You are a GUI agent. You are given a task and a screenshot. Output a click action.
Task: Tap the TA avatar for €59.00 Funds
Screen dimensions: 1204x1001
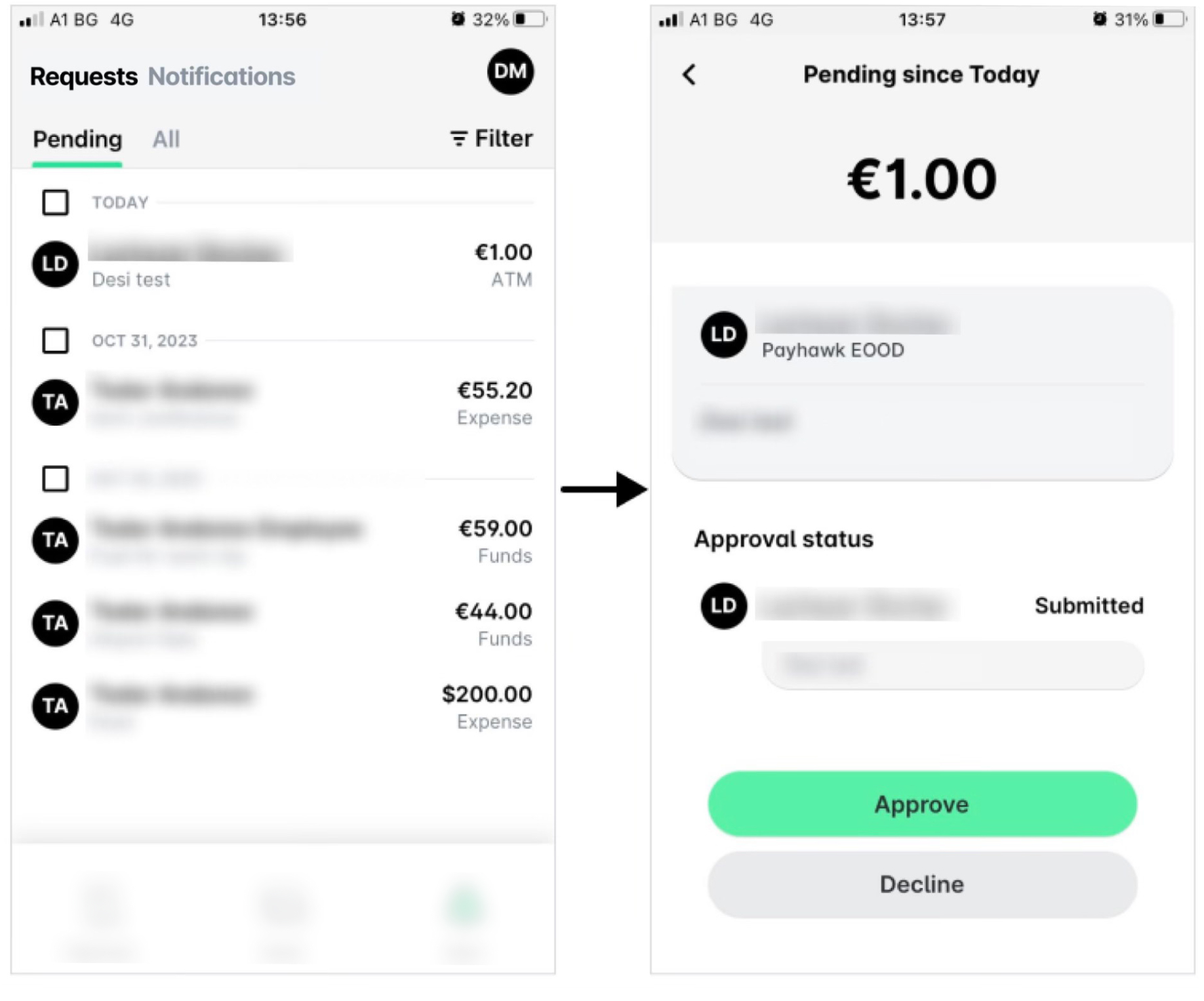click(x=55, y=540)
